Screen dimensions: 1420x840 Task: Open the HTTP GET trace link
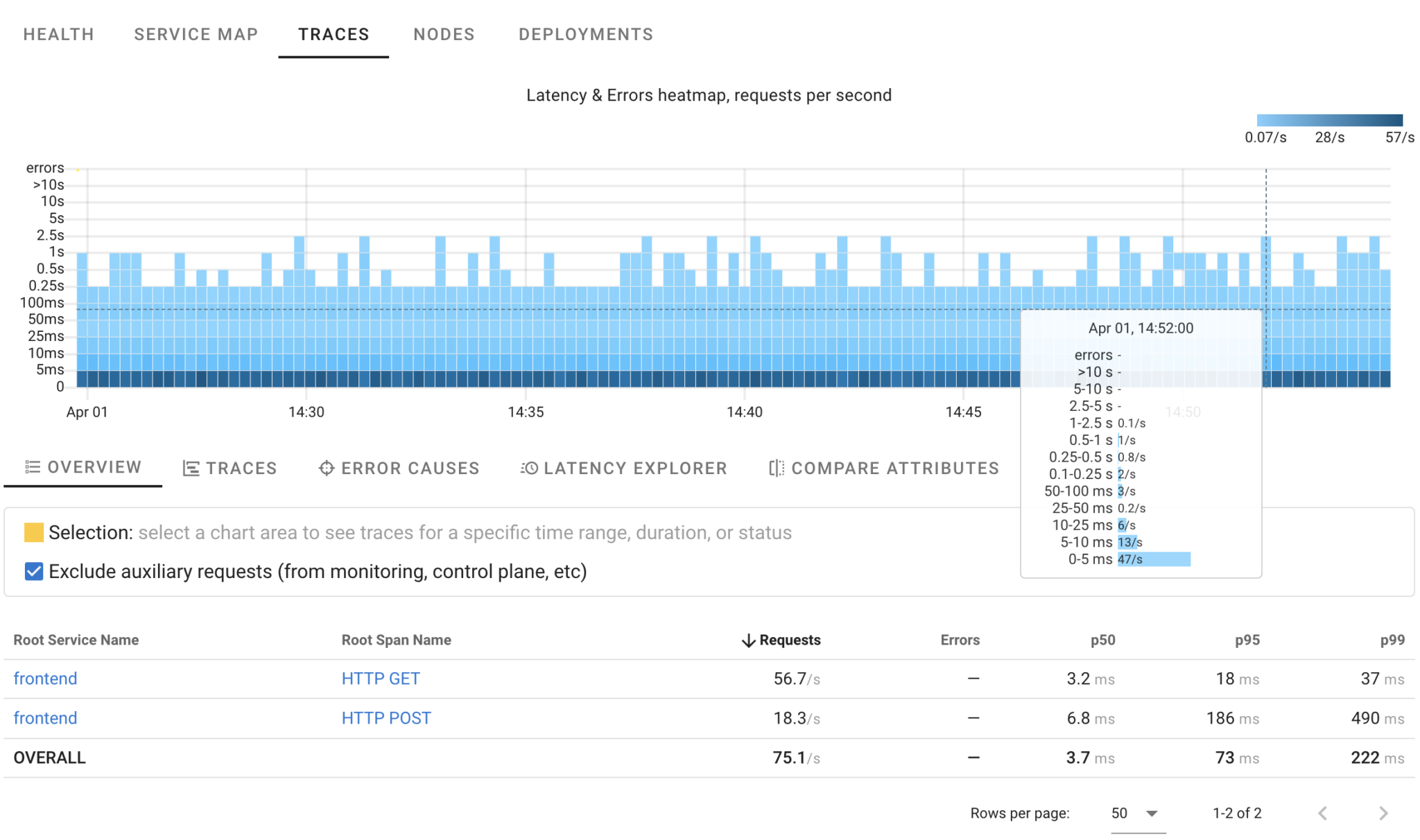[380, 678]
